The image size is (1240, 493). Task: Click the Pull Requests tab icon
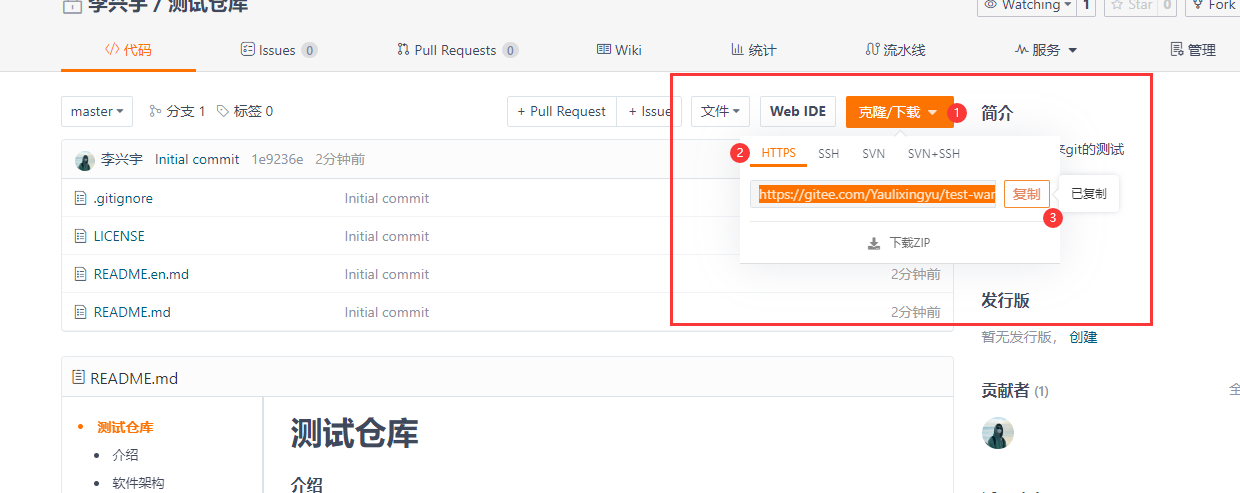point(403,50)
